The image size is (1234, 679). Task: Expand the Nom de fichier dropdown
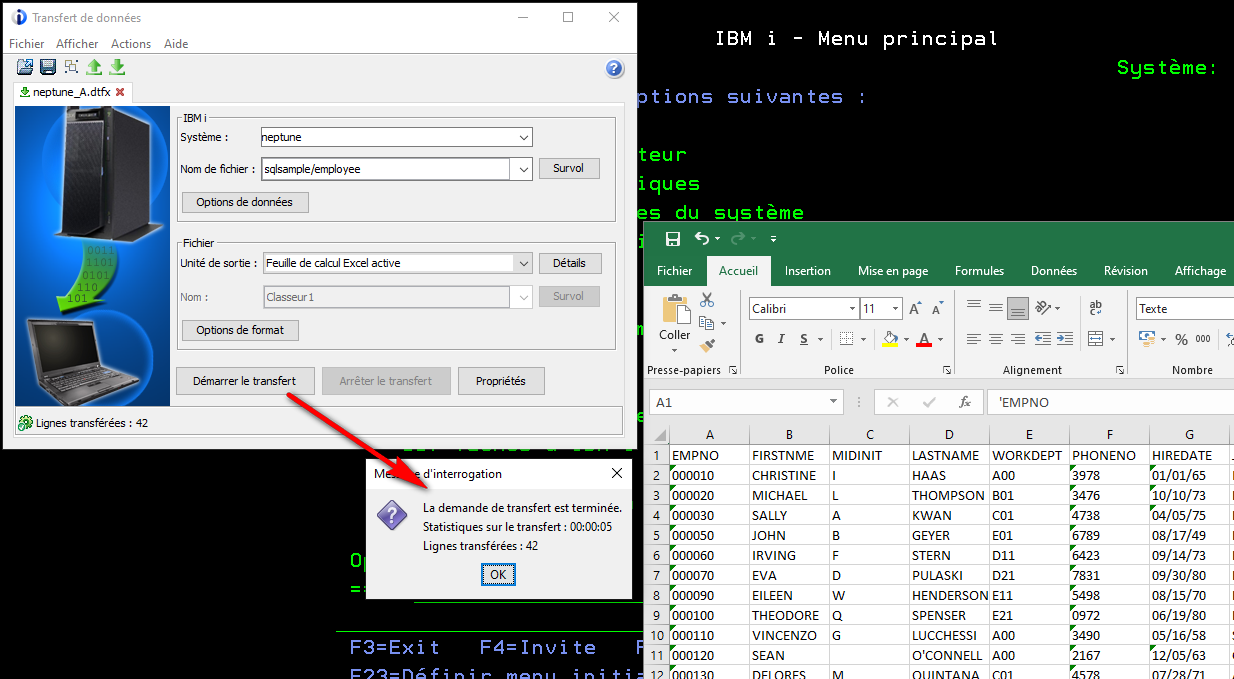(x=524, y=169)
